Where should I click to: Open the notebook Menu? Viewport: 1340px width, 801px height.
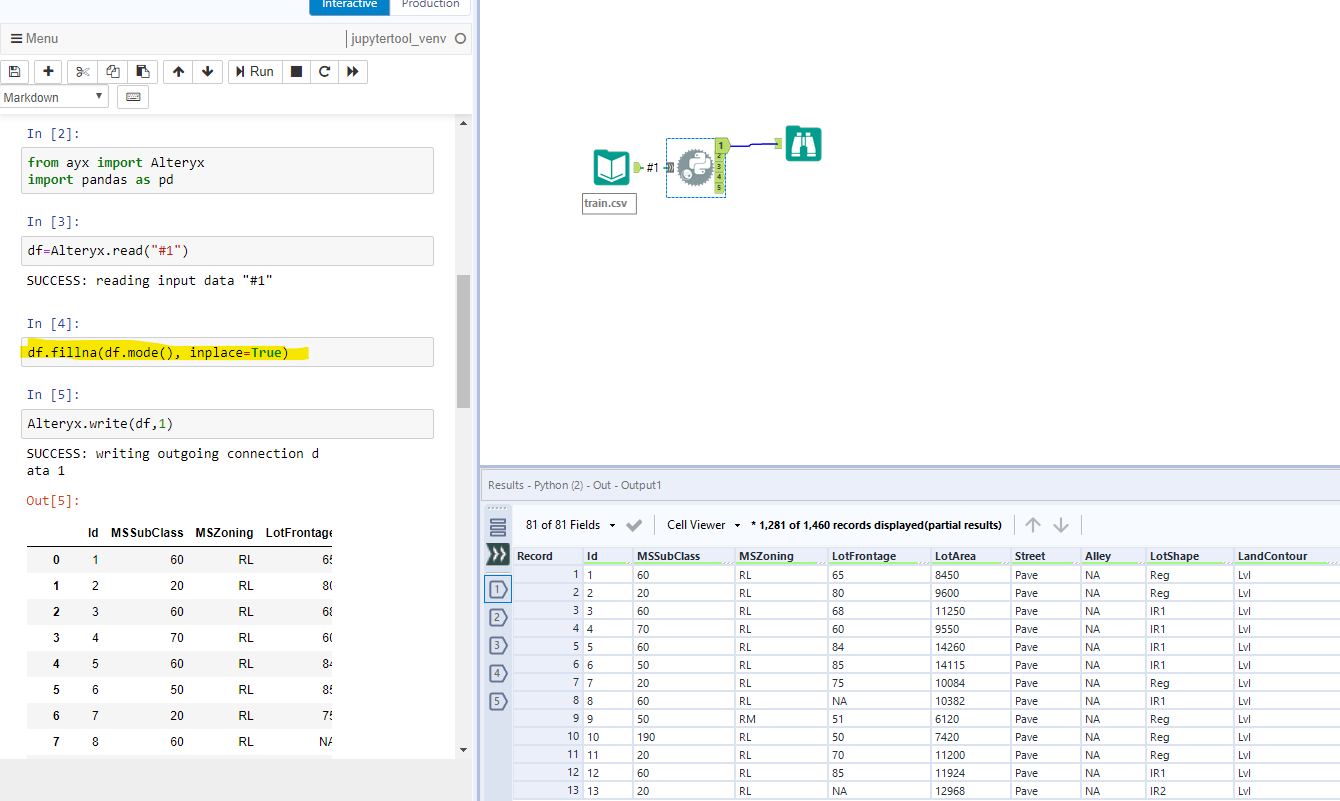(x=34, y=39)
